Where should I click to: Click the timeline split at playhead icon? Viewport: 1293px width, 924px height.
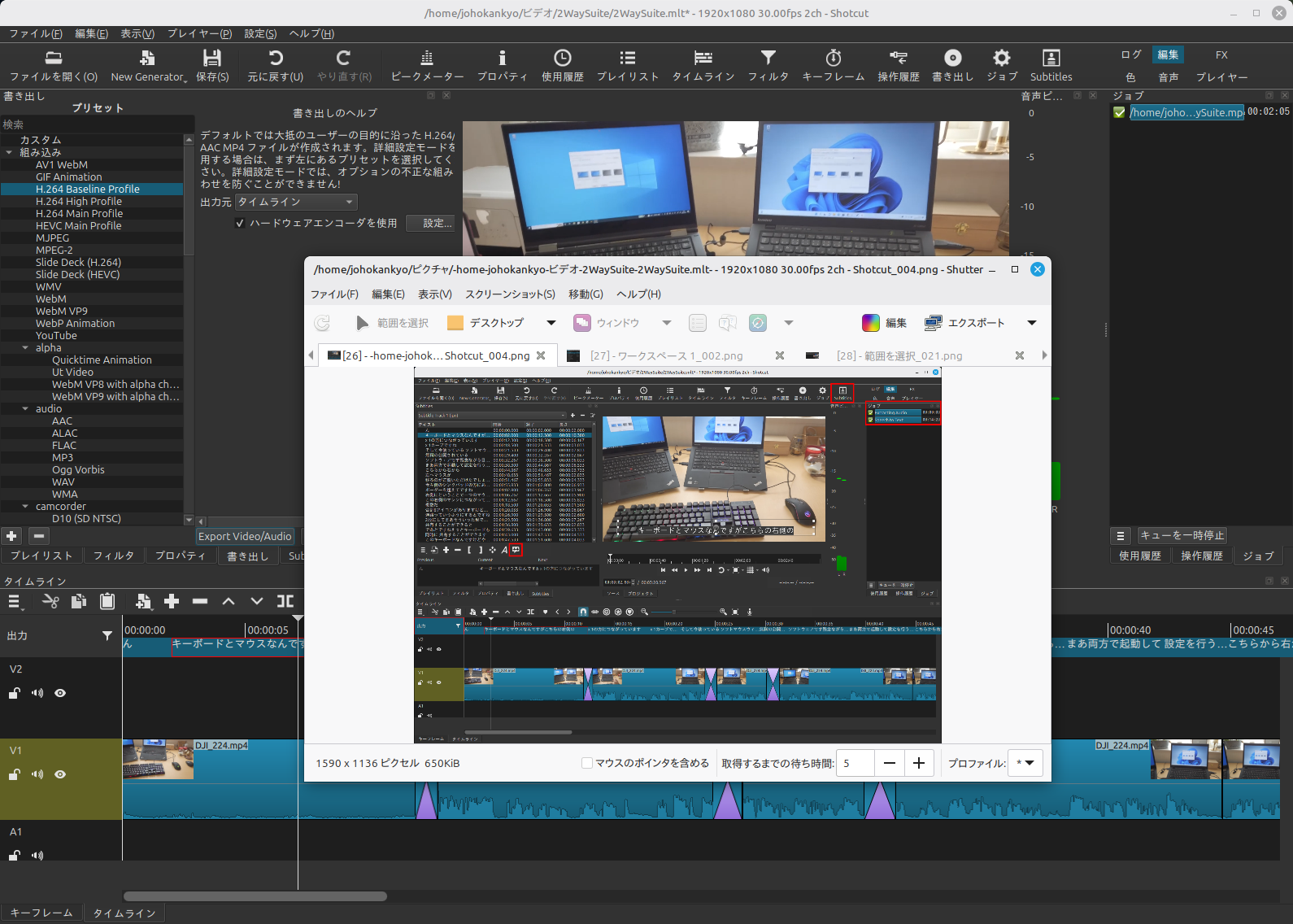click(285, 601)
